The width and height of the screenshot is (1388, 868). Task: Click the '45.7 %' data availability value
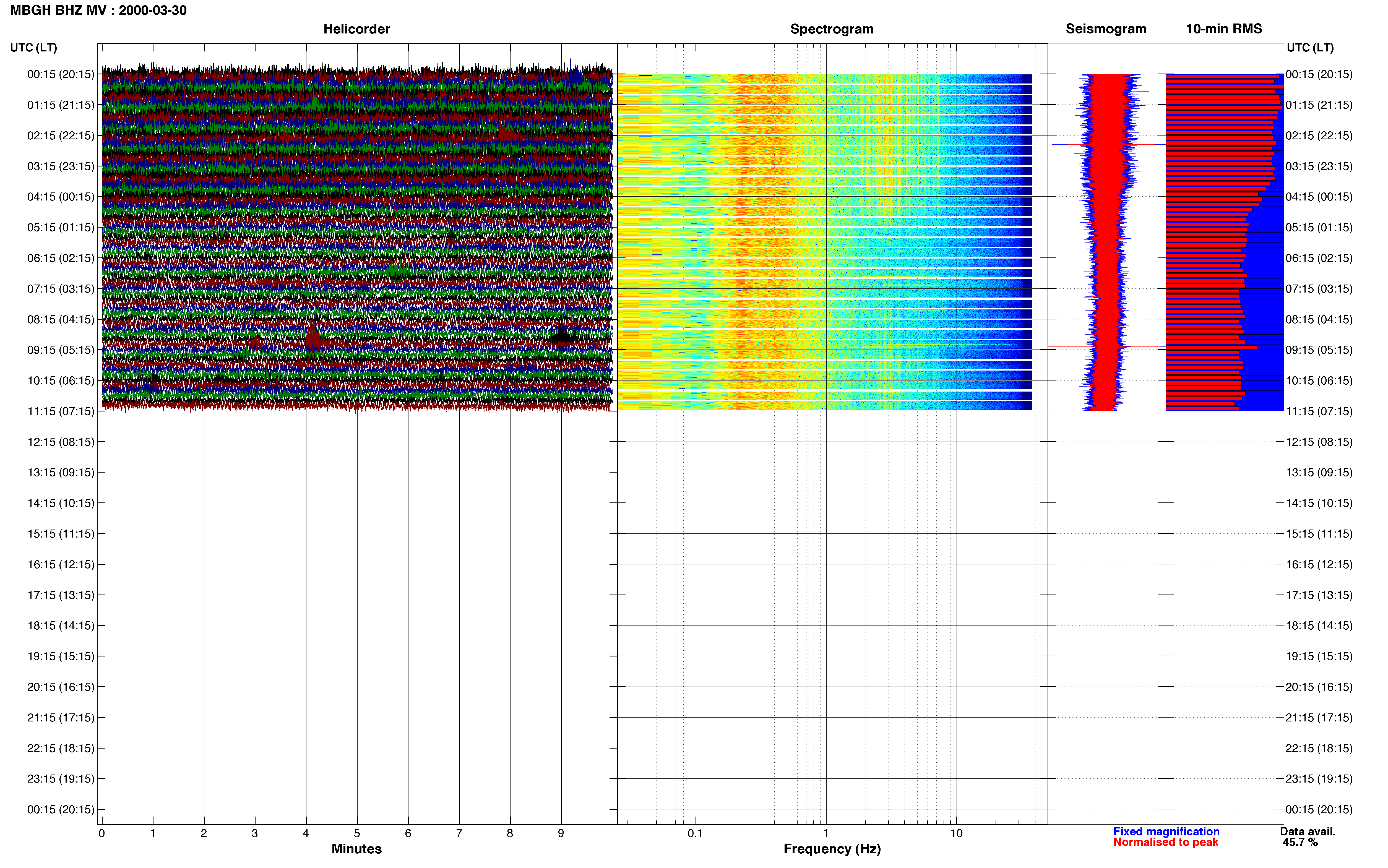(1300, 842)
